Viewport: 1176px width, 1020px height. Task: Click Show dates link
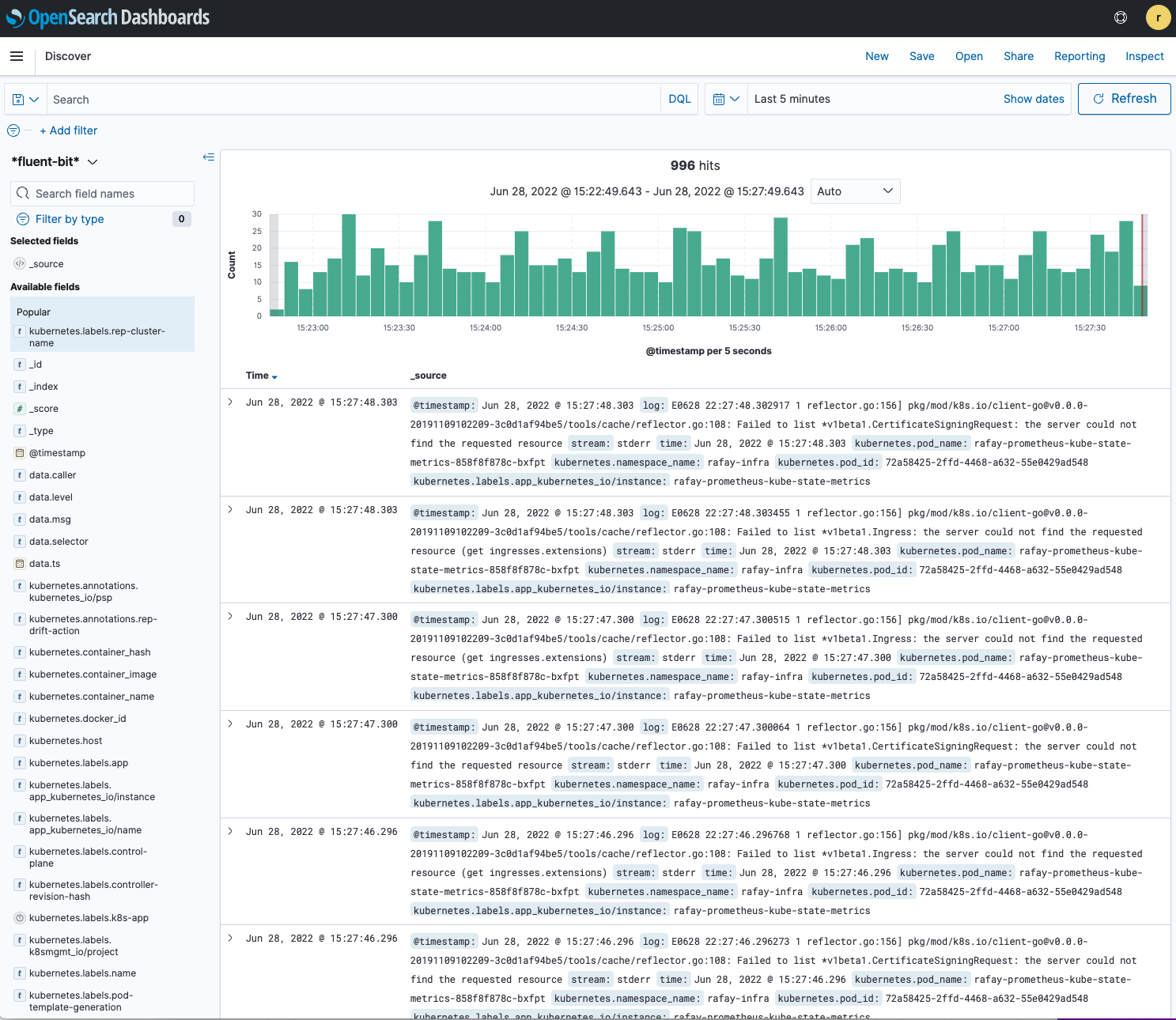tap(1034, 99)
